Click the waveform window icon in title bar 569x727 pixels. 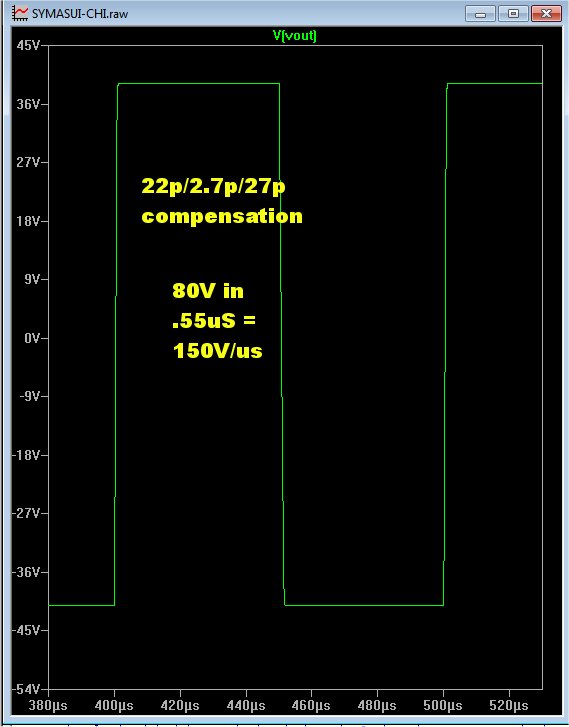(x=19, y=13)
